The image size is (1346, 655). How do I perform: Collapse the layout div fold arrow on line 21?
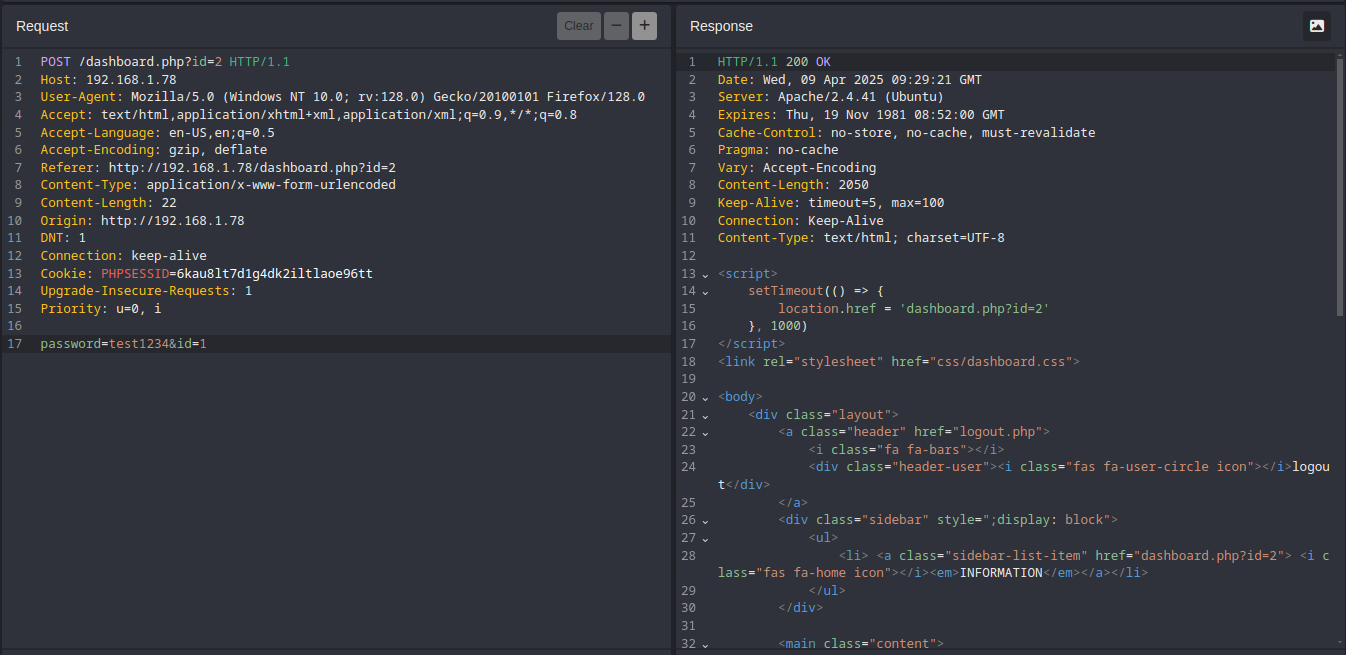point(705,415)
